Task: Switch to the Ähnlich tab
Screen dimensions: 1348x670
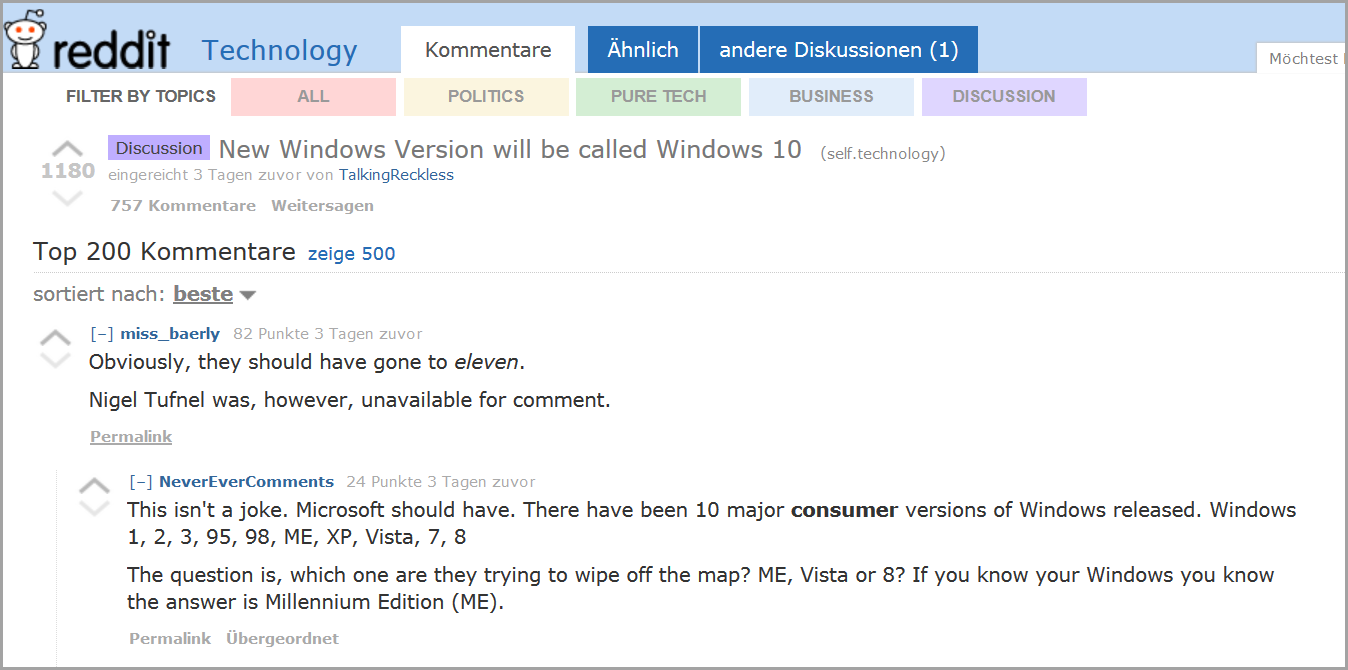Action: click(643, 50)
